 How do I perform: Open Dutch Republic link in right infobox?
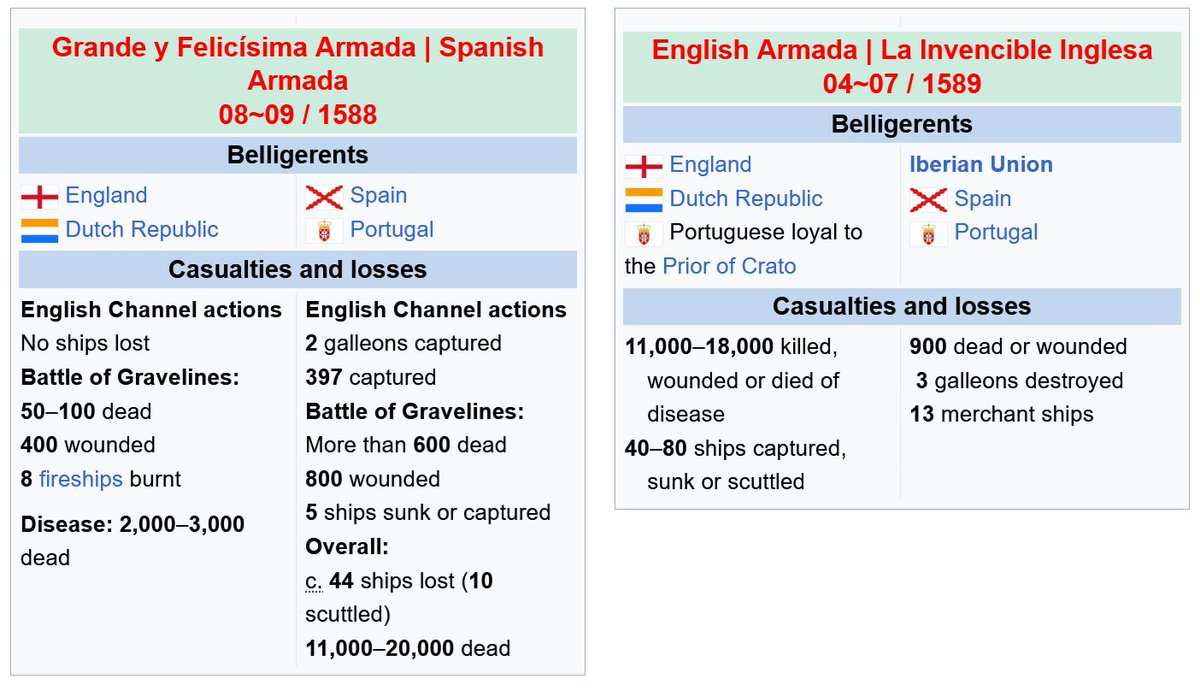(746, 198)
